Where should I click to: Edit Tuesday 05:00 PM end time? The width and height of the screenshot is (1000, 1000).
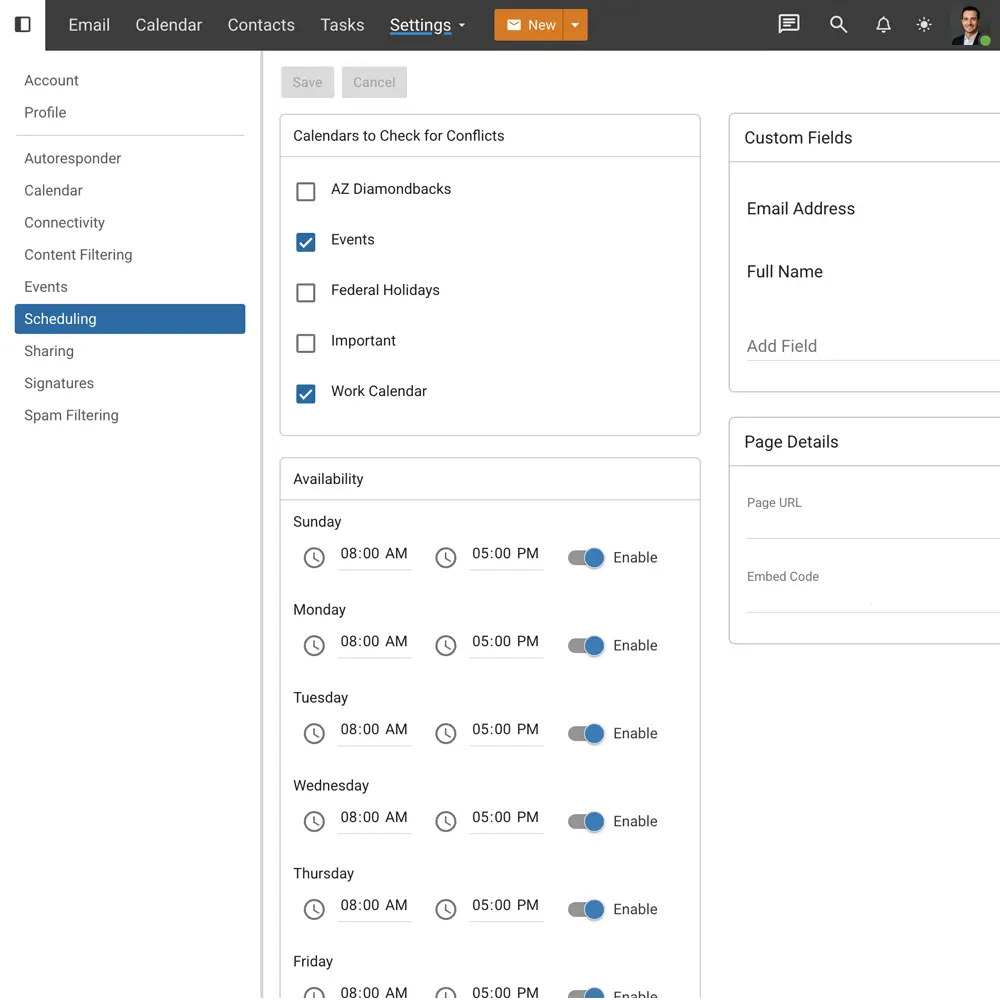506,730
